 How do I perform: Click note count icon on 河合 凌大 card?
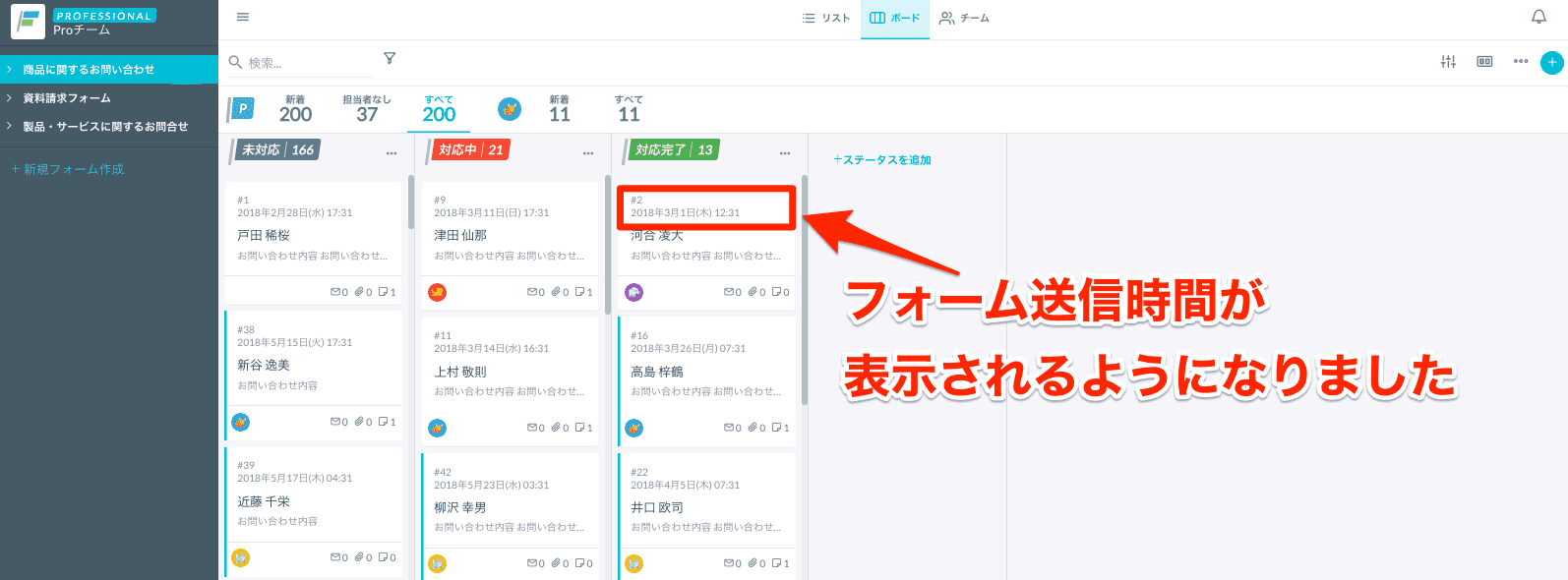point(776,292)
